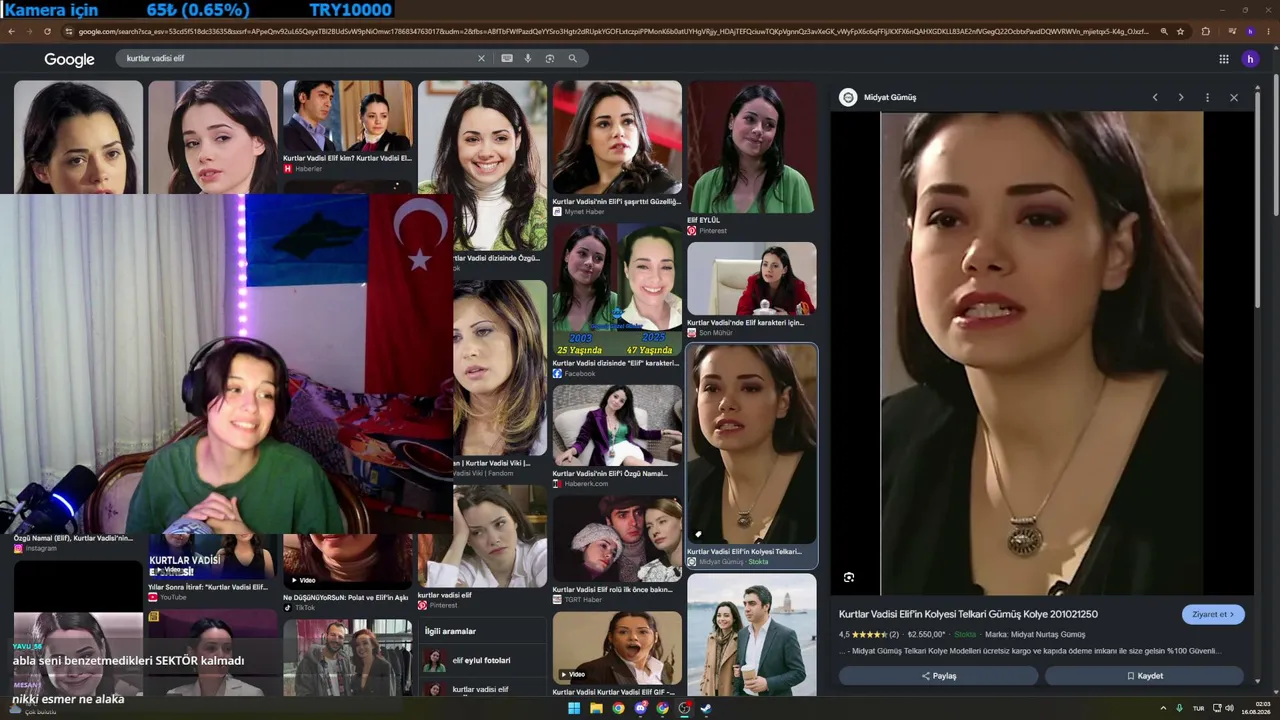Screen dimensions: 1280x720
Task: Open the TGRT Haber image result
Action: click(617, 549)
